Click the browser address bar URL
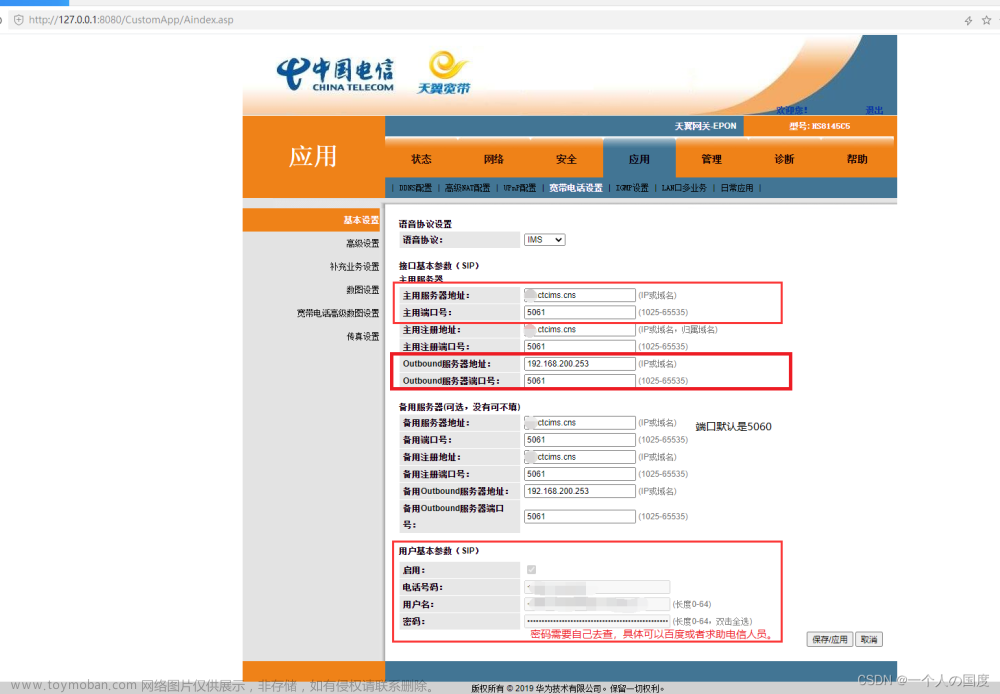The width and height of the screenshot is (1000, 694). coord(131,20)
